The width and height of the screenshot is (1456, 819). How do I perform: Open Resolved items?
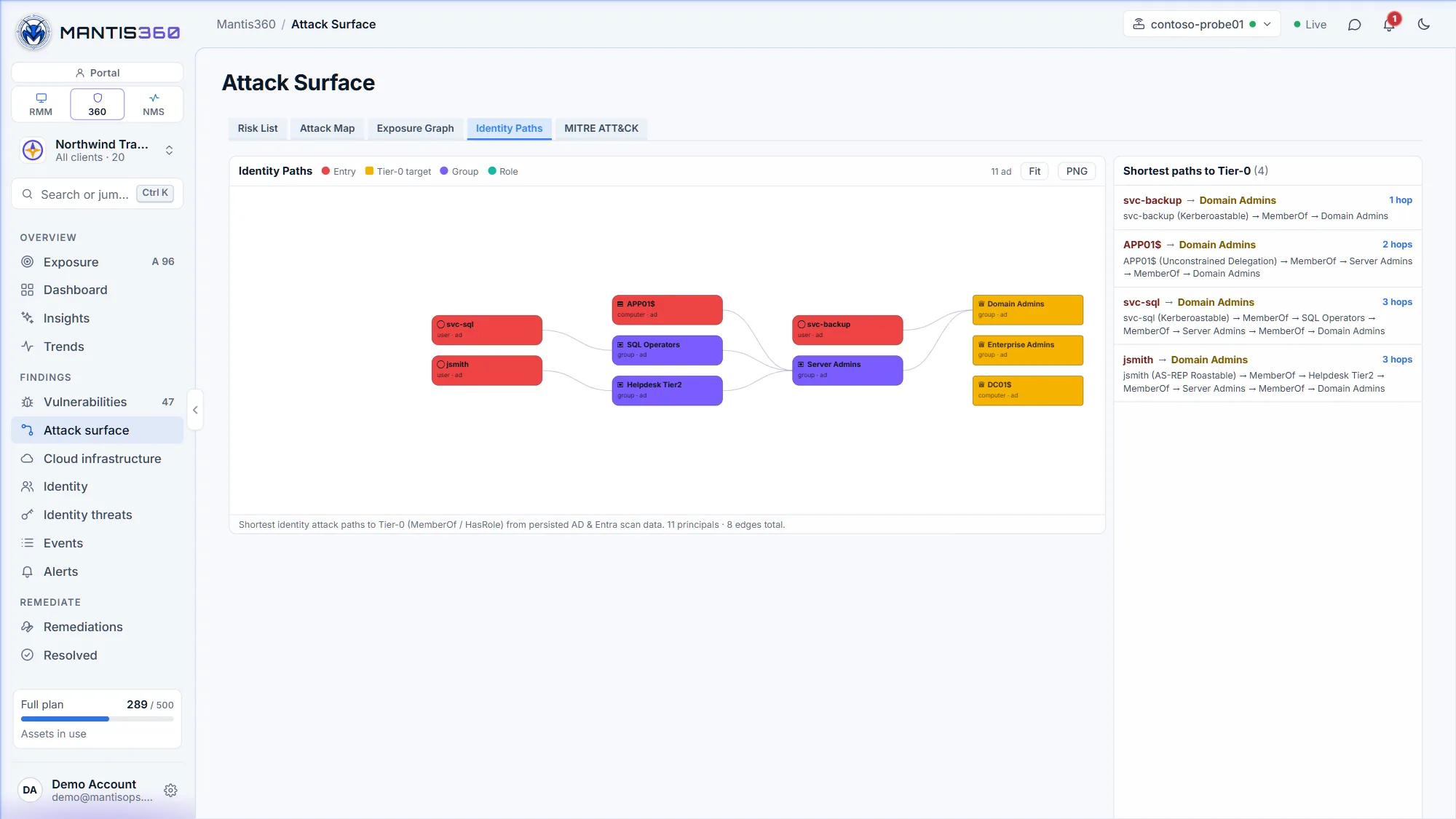point(98,656)
